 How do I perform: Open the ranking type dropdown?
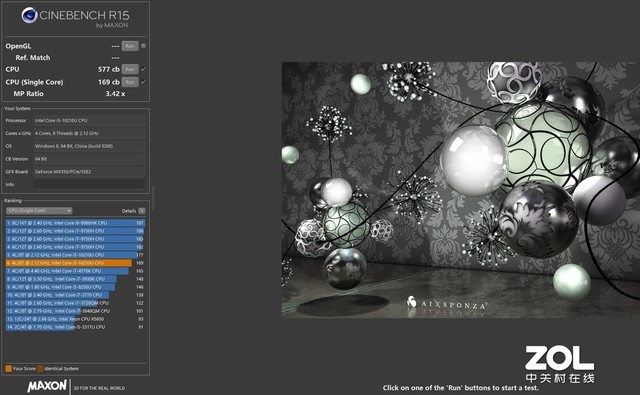coord(39,211)
